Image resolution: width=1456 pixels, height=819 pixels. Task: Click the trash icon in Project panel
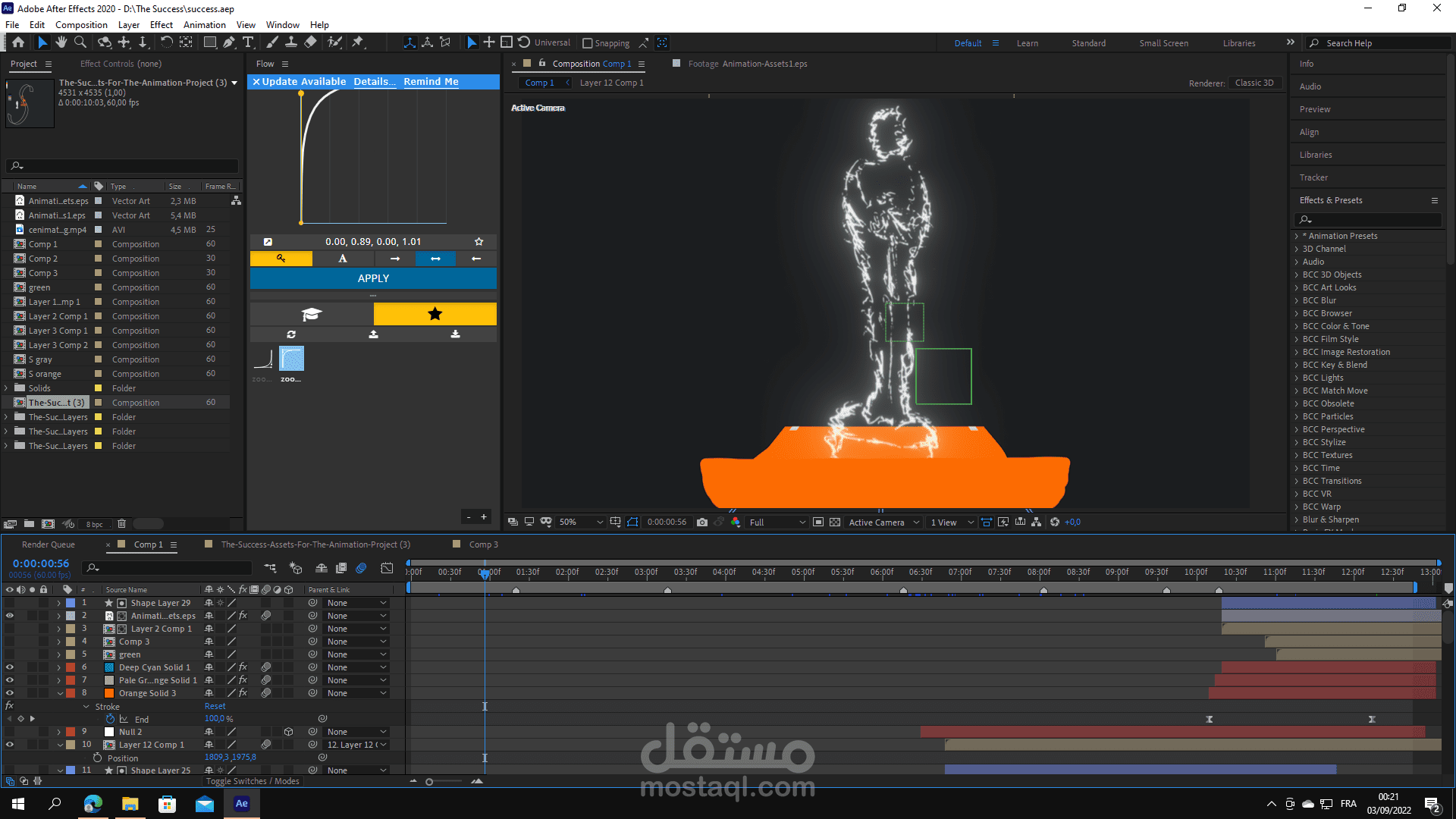[x=121, y=523]
